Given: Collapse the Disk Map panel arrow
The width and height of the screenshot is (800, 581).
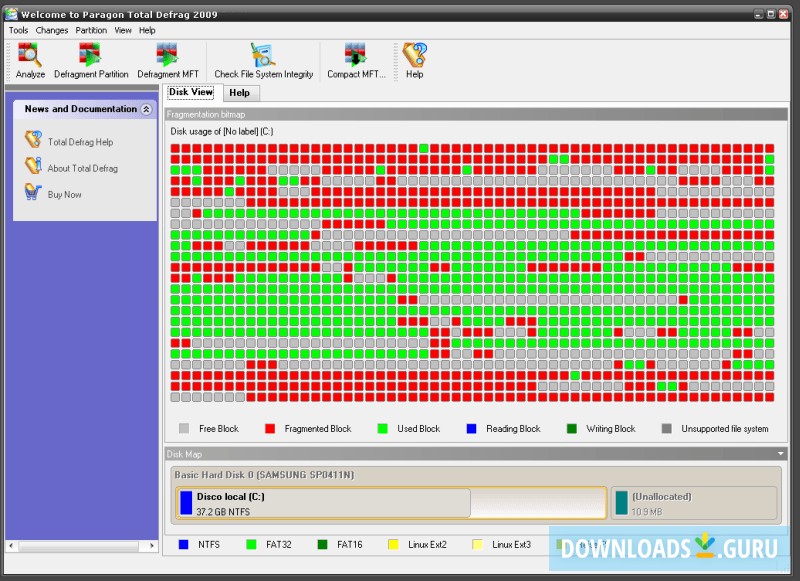Looking at the screenshot, I should 780,453.
